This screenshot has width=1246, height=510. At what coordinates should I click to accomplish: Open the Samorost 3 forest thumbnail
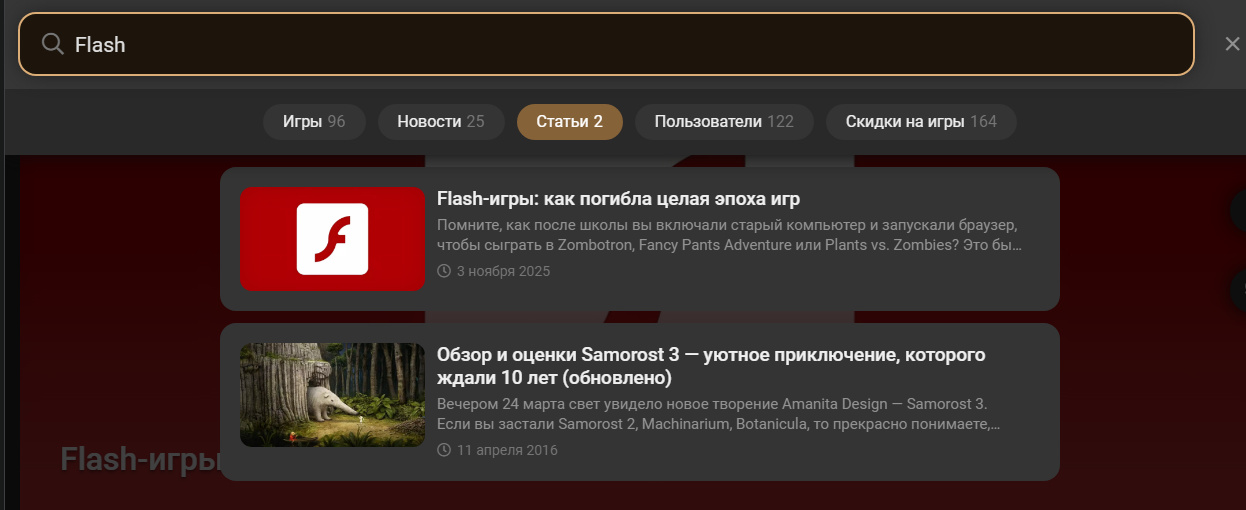332,395
